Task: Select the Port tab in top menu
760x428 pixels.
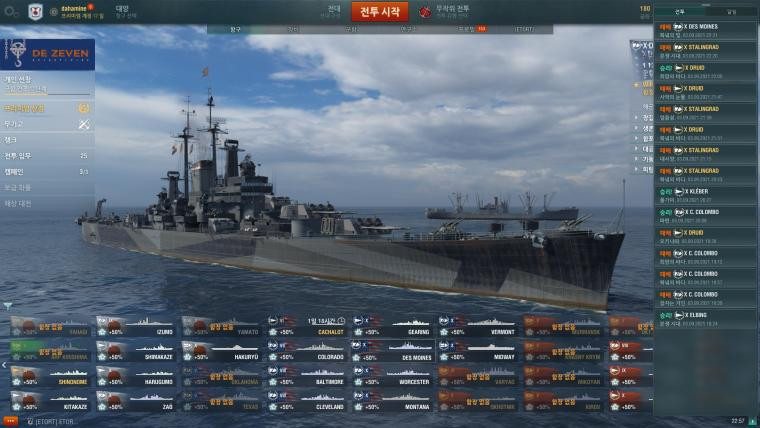Action: (x=235, y=29)
